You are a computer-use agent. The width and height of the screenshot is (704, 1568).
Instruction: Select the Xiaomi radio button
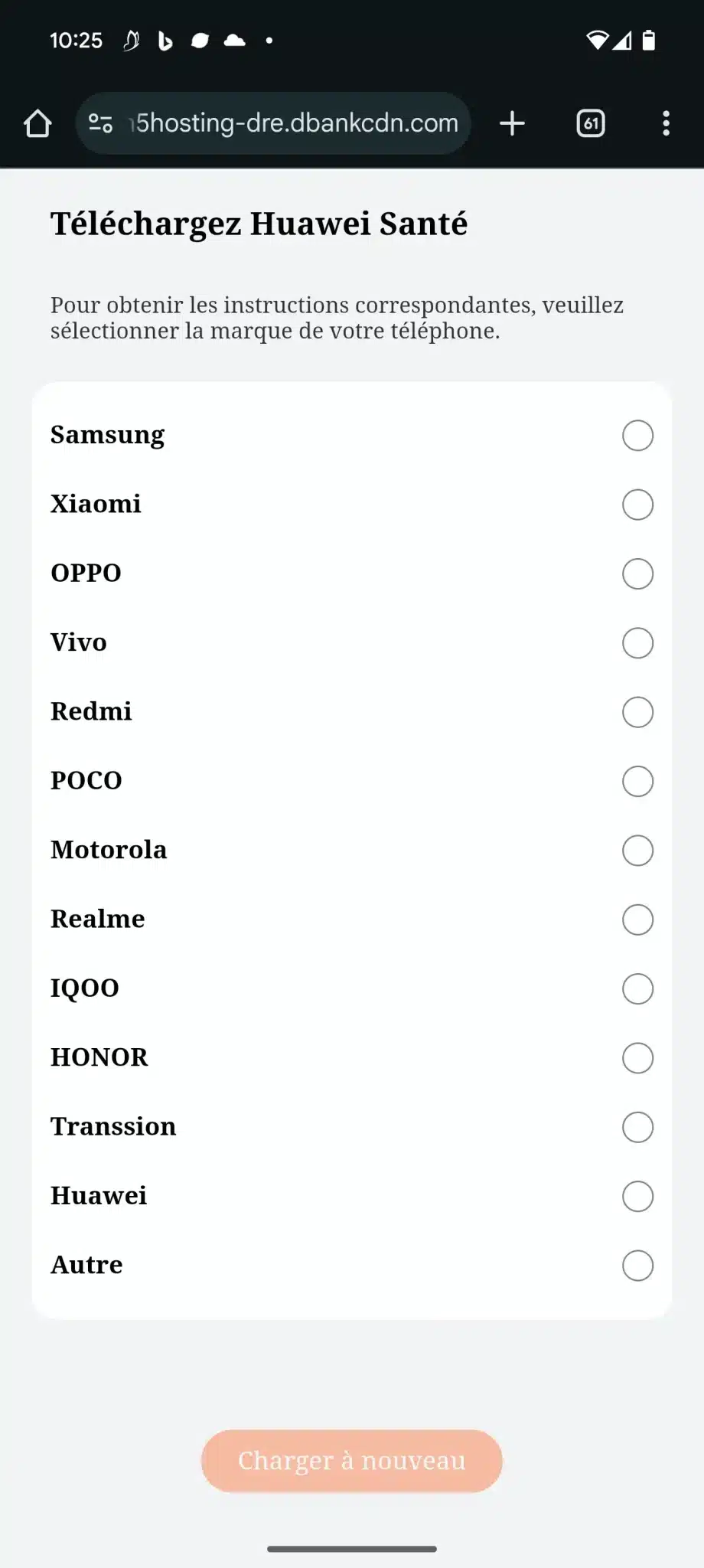coord(637,505)
